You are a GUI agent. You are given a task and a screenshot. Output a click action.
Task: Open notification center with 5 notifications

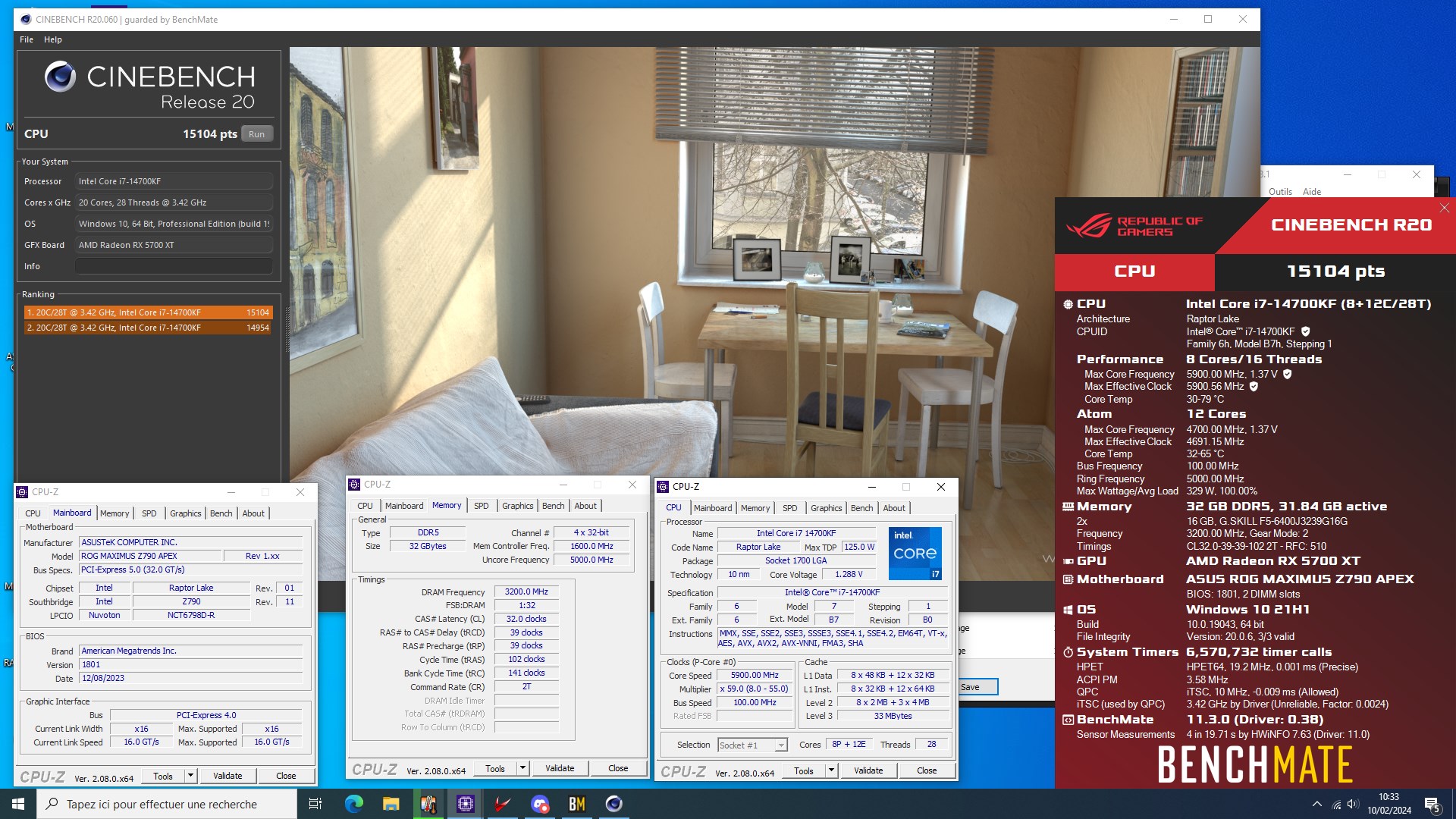[1432, 804]
